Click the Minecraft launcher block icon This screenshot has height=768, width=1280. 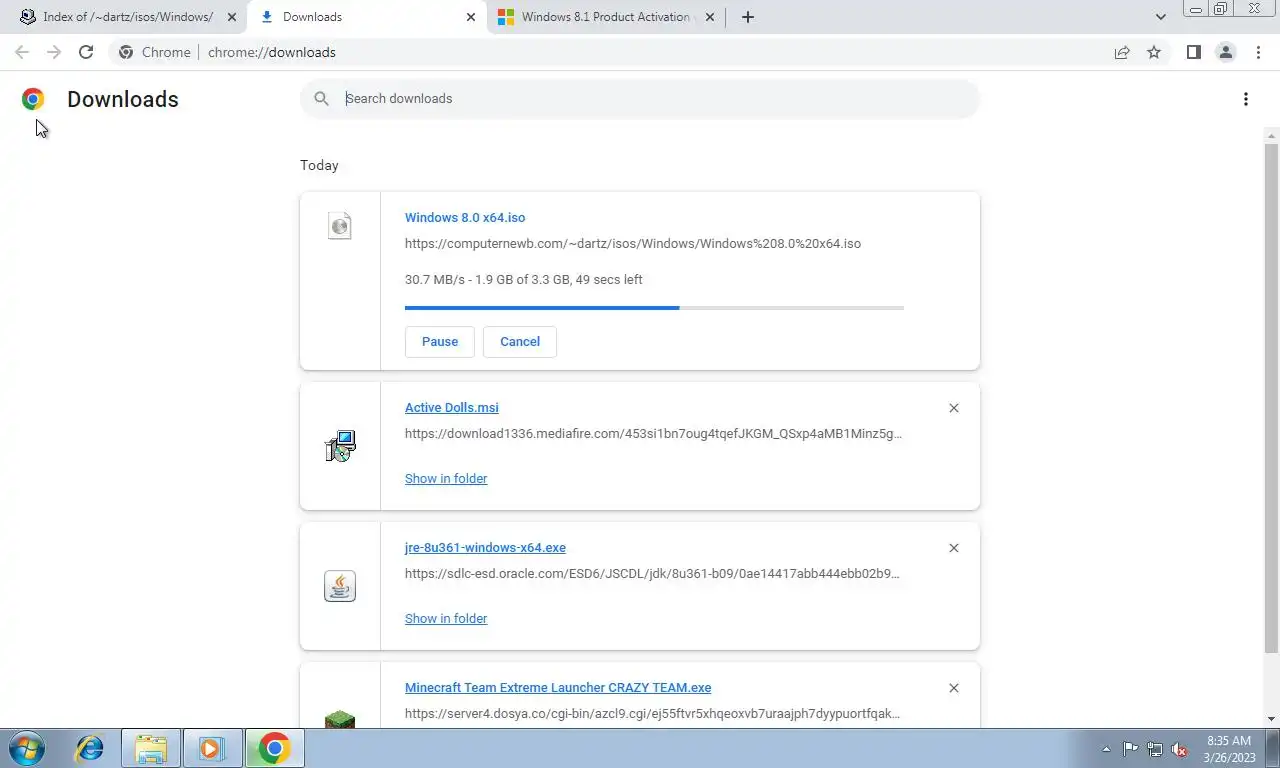point(340,718)
